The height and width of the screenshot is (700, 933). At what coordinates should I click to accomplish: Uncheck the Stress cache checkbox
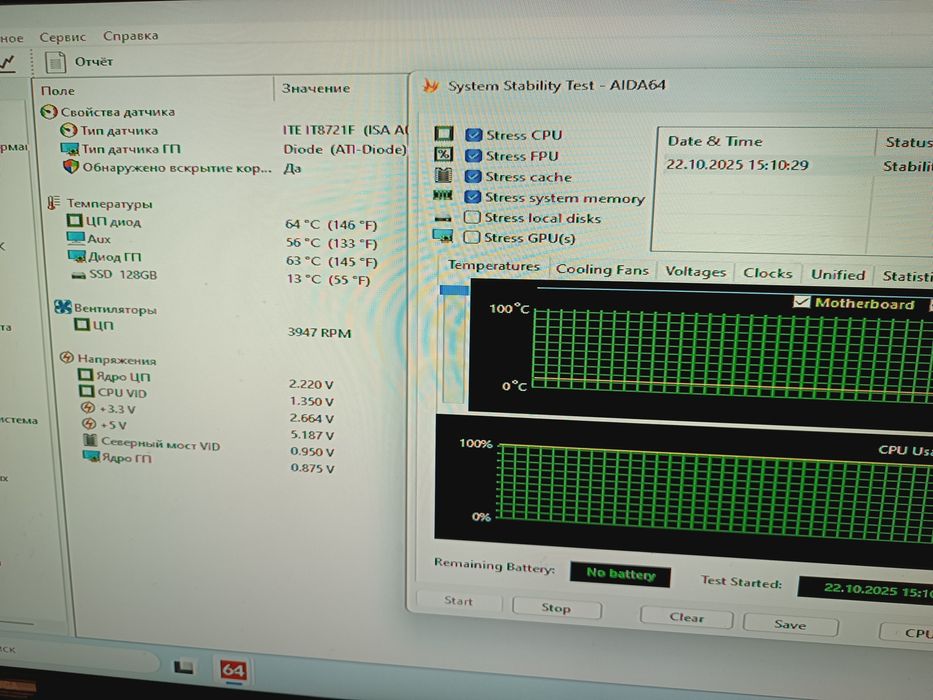pyautogui.click(x=473, y=177)
